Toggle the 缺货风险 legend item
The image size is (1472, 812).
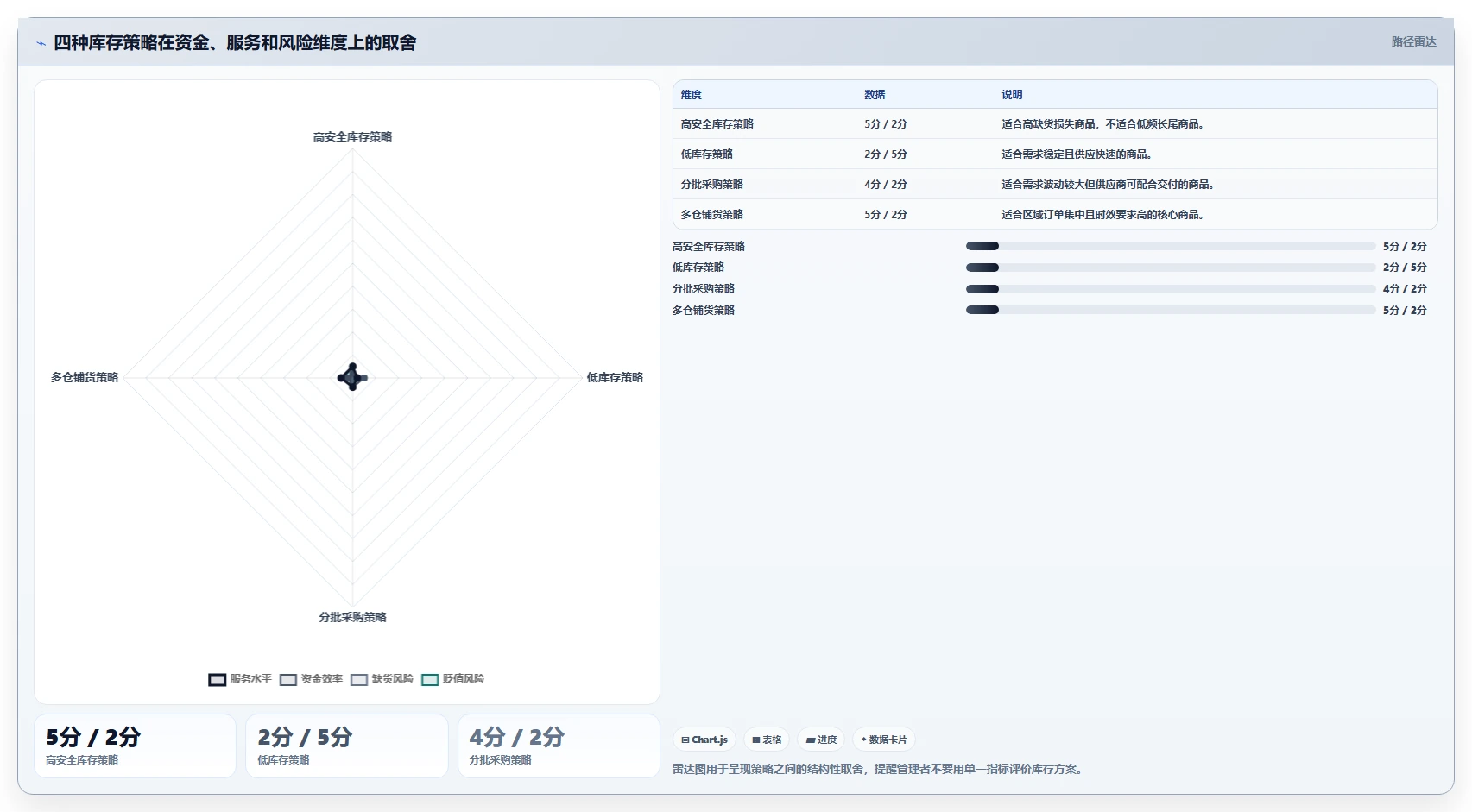click(x=382, y=679)
